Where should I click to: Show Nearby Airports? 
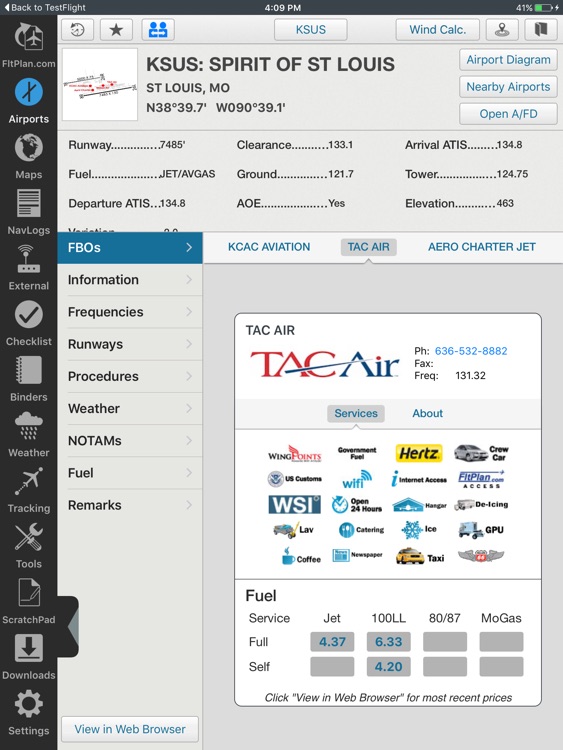tap(508, 87)
